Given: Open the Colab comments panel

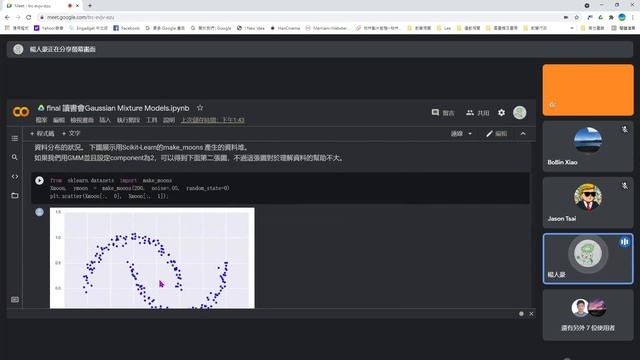Looking at the screenshot, I should pos(443,113).
